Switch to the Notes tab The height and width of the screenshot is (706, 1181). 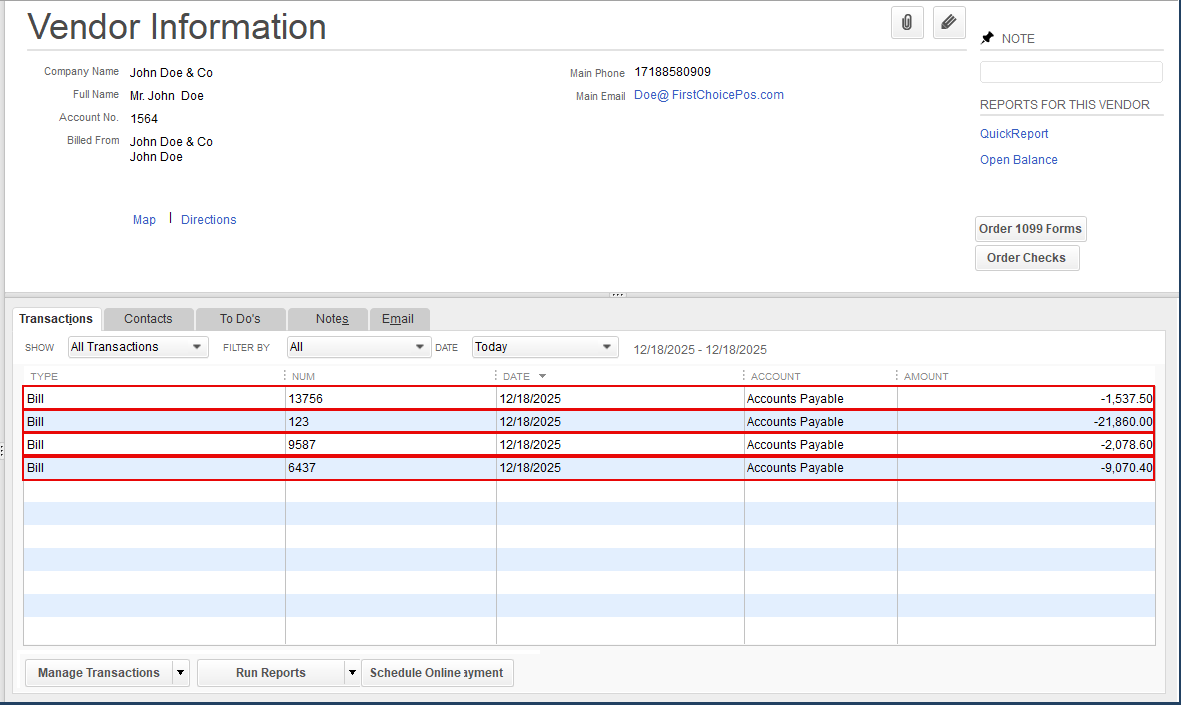pos(332,319)
